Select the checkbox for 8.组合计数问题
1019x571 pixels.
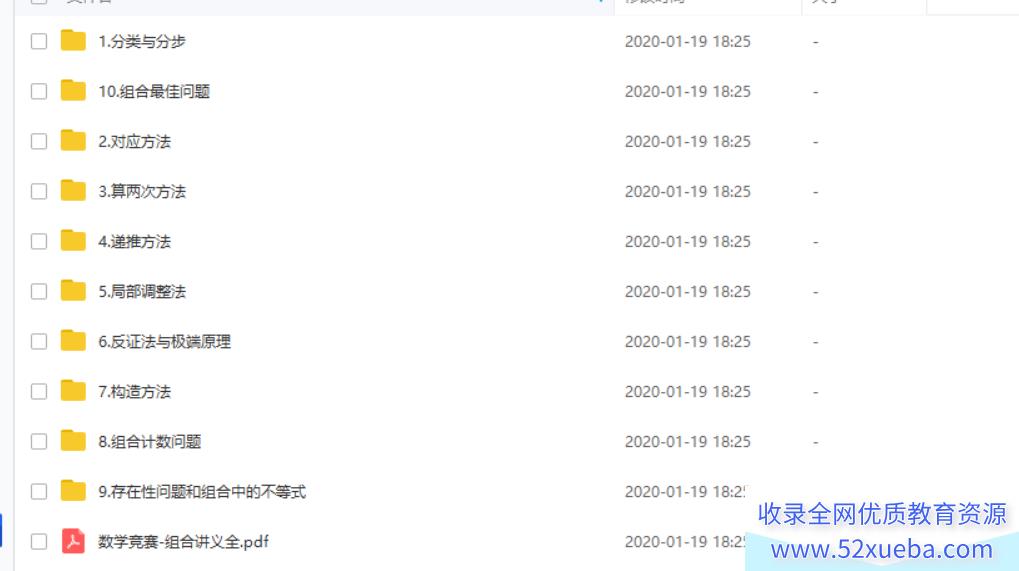point(39,442)
